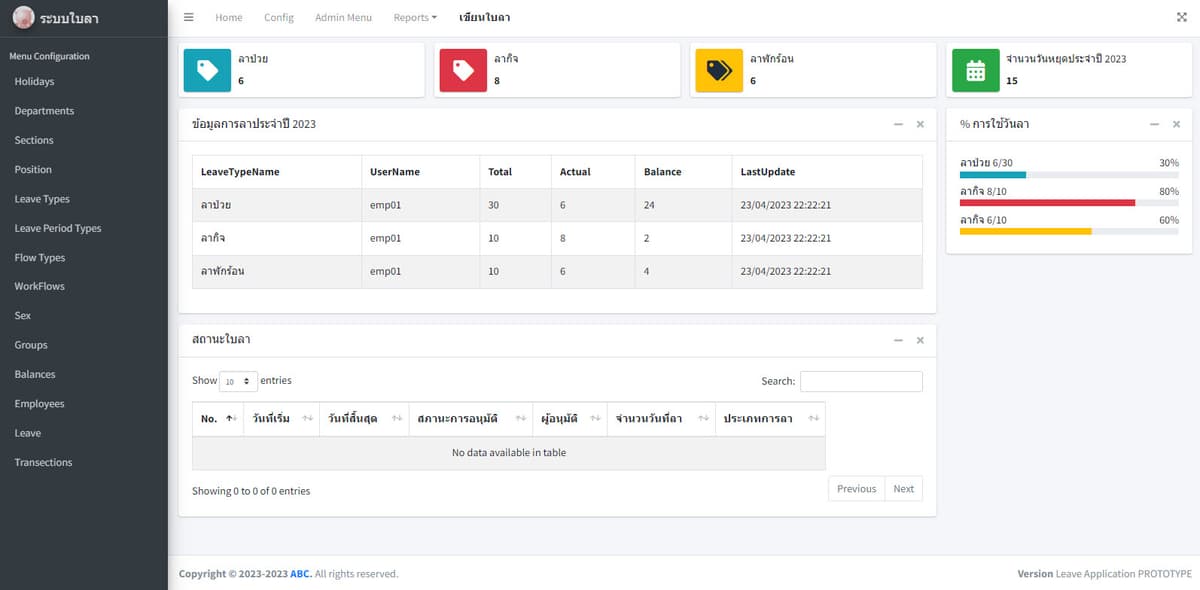Close the ข้อมูลการลาประจำปี 2023 card
This screenshot has width=1200, height=590.
coord(920,124)
